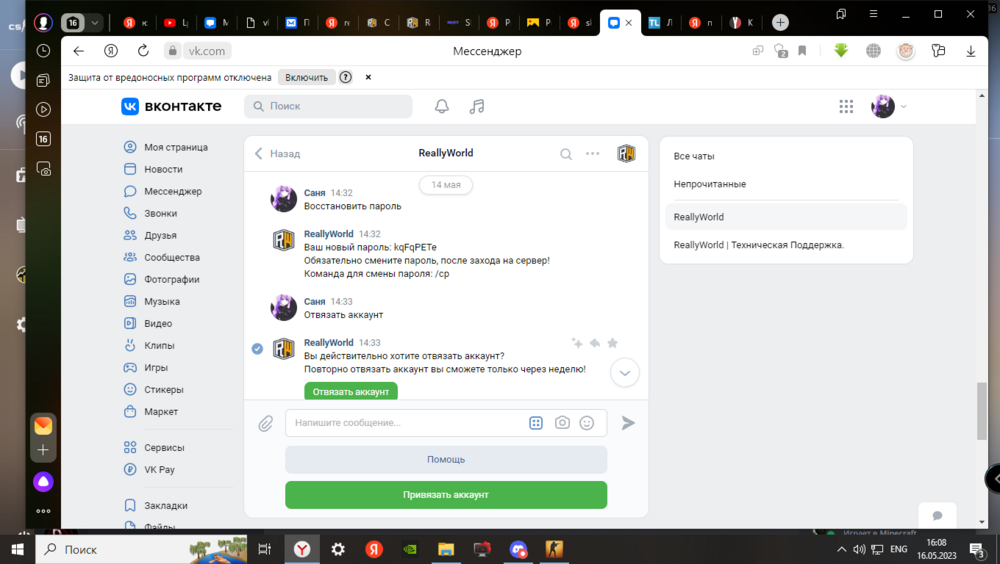Select Все чаты filter
Image resolution: width=1000 pixels, height=564 pixels.
[x=786, y=156]
